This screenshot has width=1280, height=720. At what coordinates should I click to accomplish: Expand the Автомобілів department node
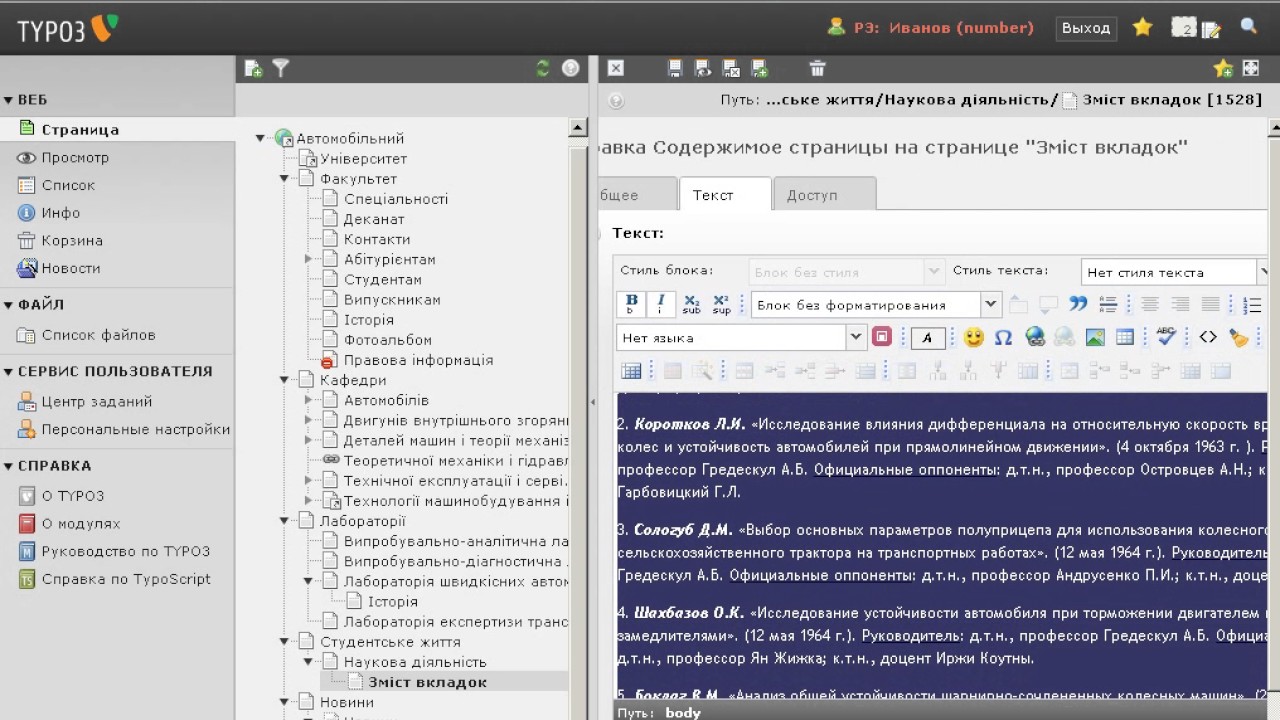click(309, 400)
